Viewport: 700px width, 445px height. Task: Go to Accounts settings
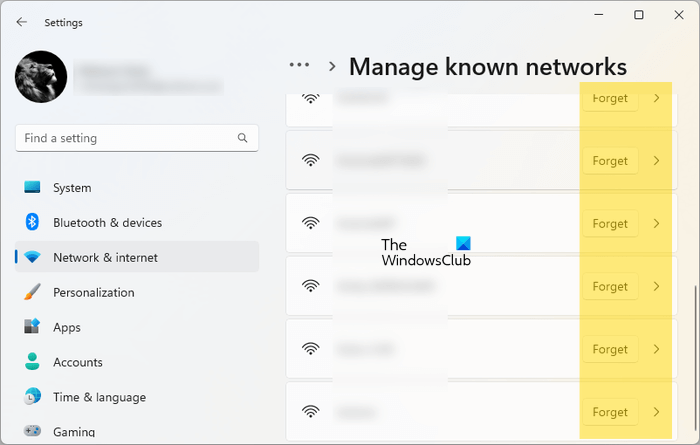[x=77, y=362]
